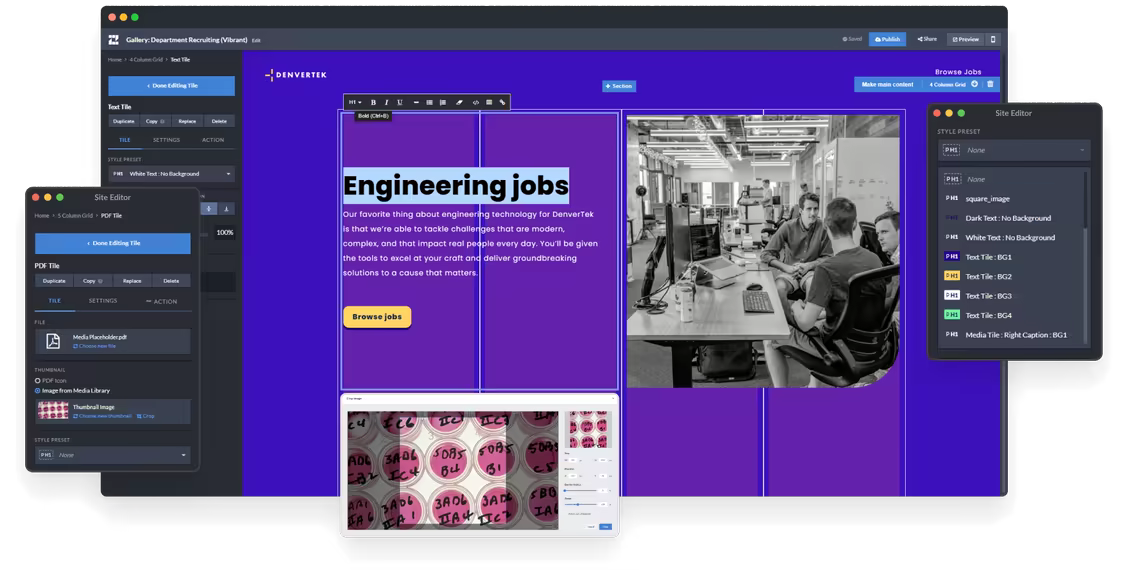Click the align middle vertical icon

[x=209, y=209]
